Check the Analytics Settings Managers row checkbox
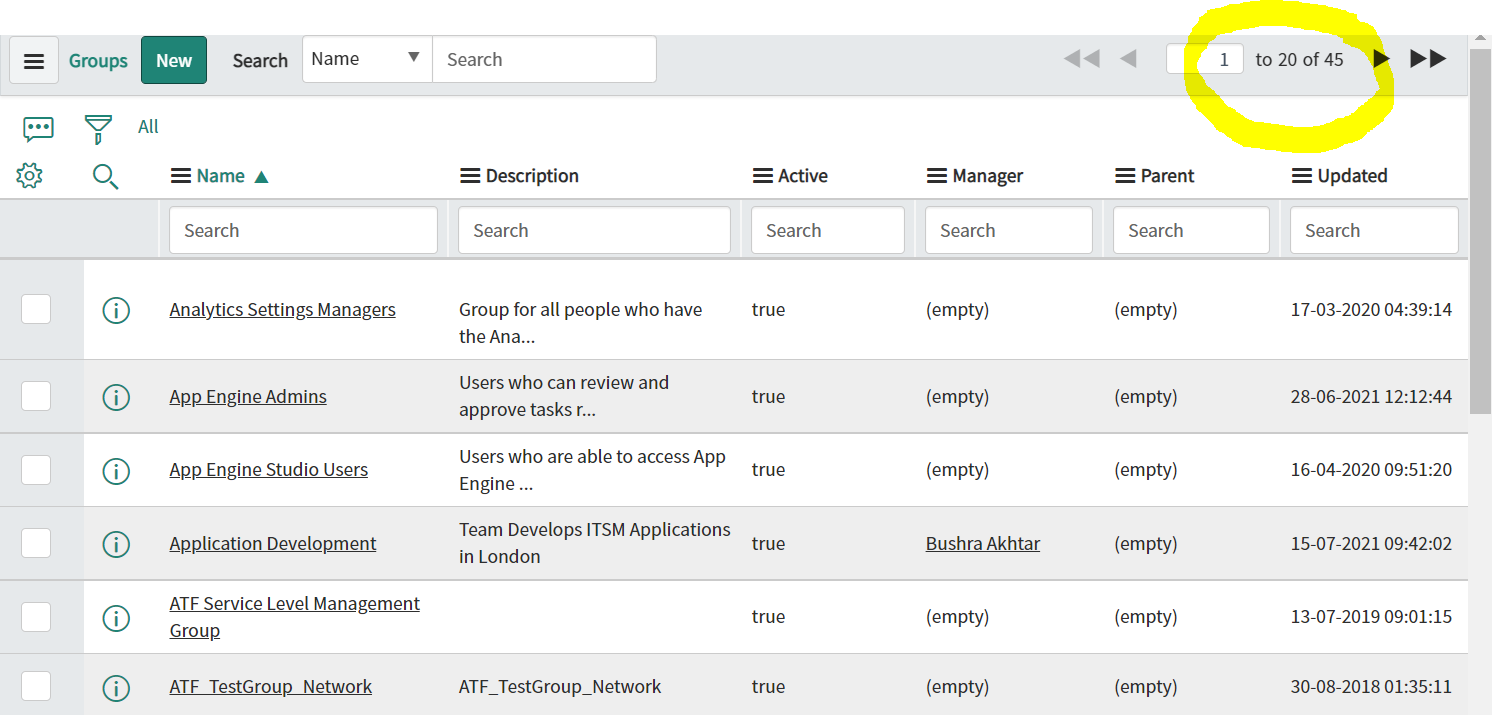This screenshot has height=715, width=1492. tap(36, 310)
